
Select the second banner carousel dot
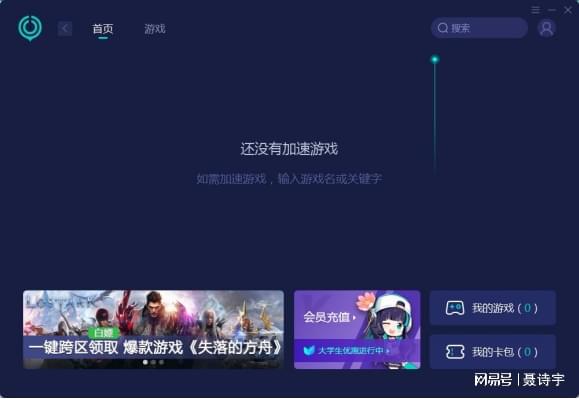pyautogui.click(x=153, y=362)
